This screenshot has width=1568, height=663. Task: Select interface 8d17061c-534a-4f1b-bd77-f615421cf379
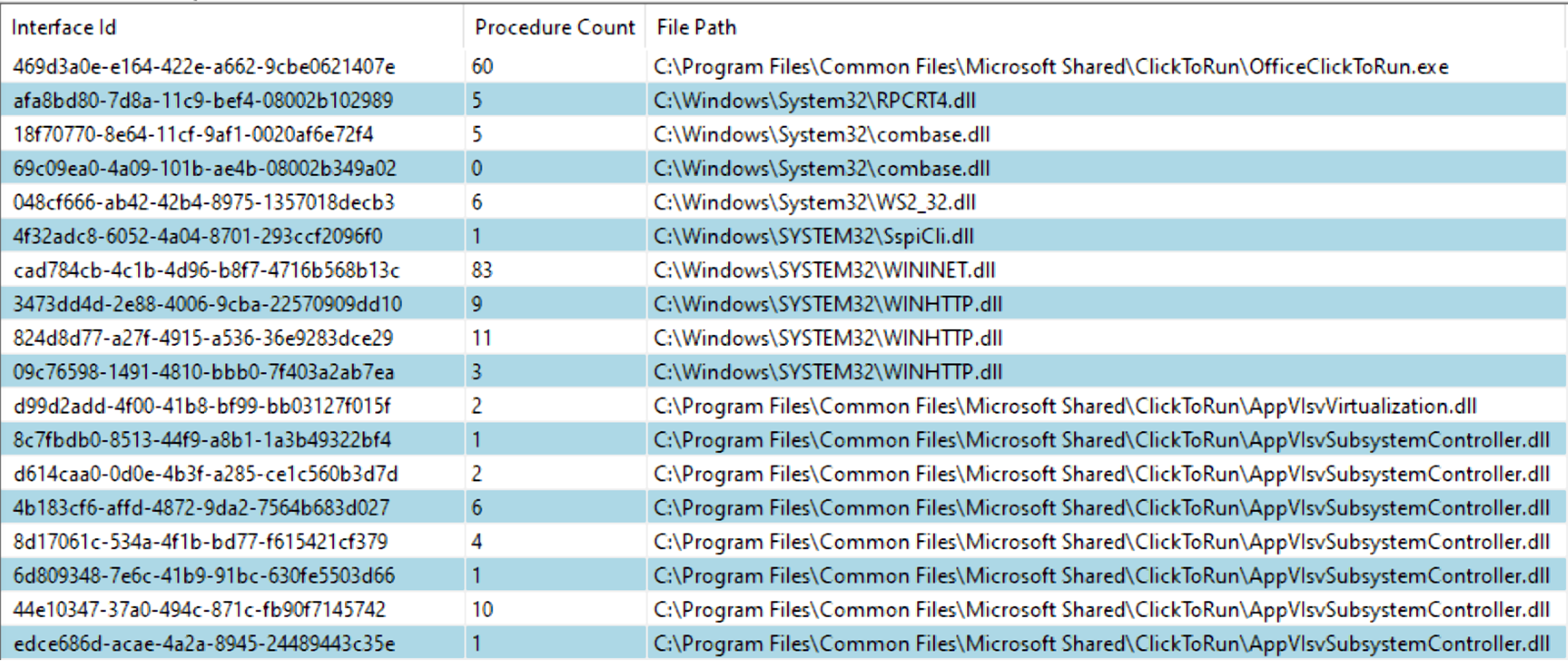click(x=200, y=542)
